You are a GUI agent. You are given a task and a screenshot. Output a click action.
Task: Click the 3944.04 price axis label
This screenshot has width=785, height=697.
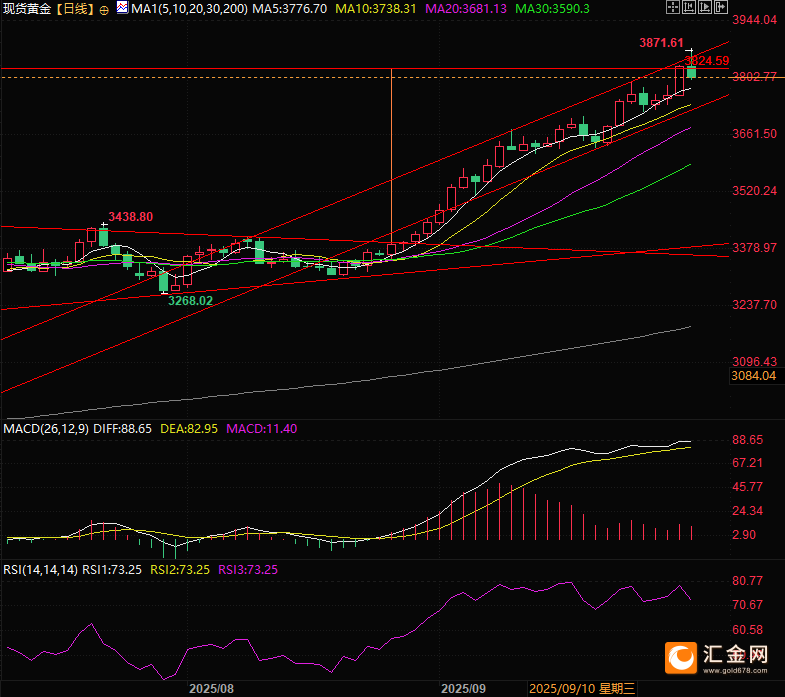coord(754,20)
